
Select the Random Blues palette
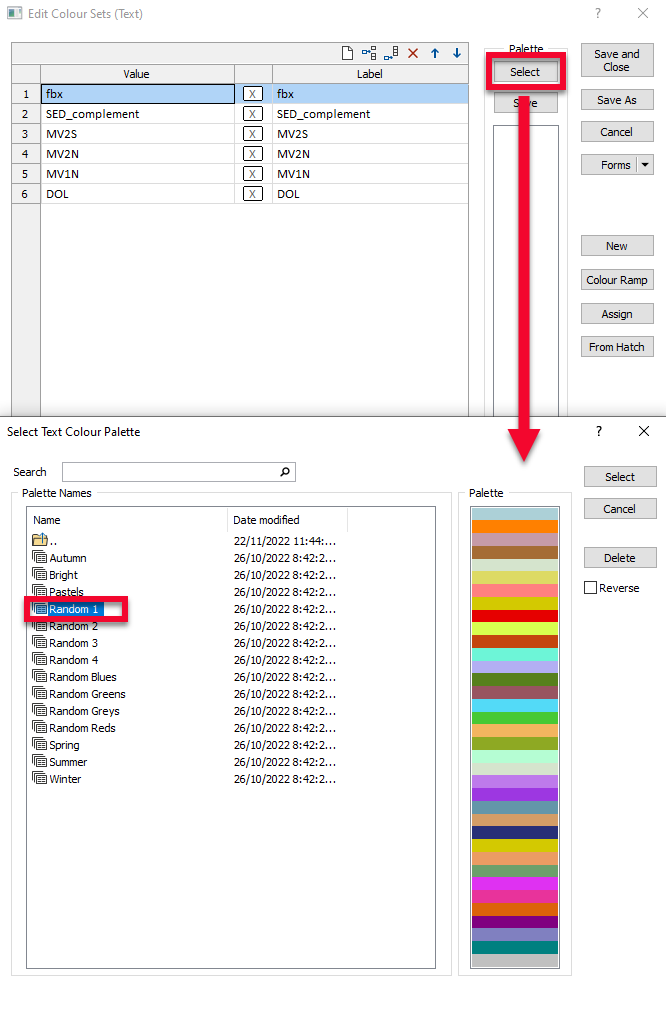[x=82, y=677]
